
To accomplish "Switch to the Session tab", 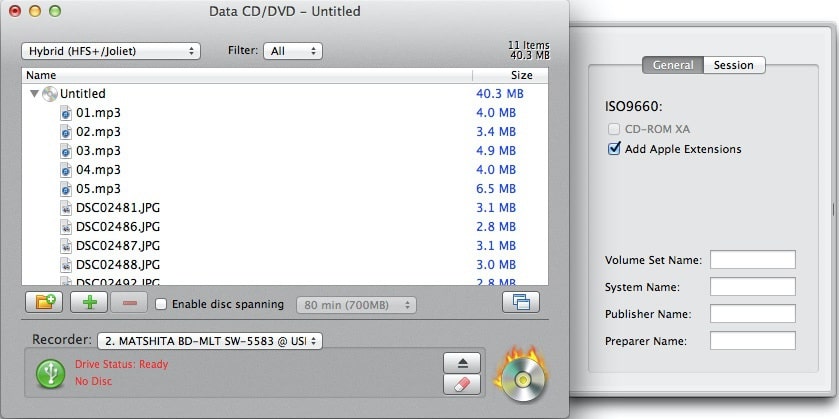I will click(x=734, y=65).
